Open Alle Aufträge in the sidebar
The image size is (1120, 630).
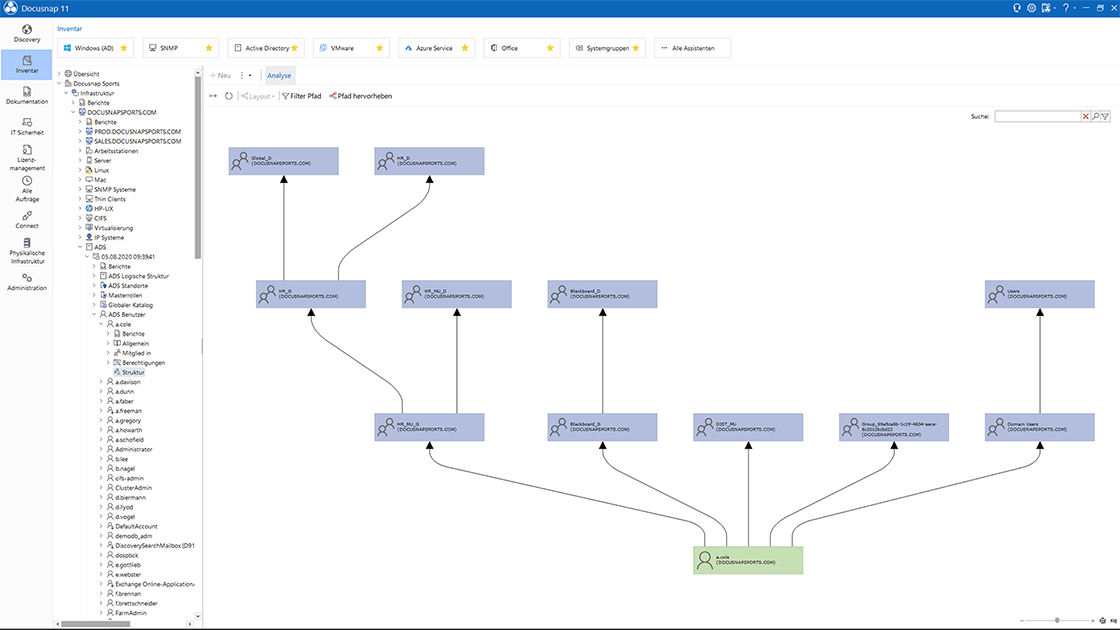pos(26,189)
